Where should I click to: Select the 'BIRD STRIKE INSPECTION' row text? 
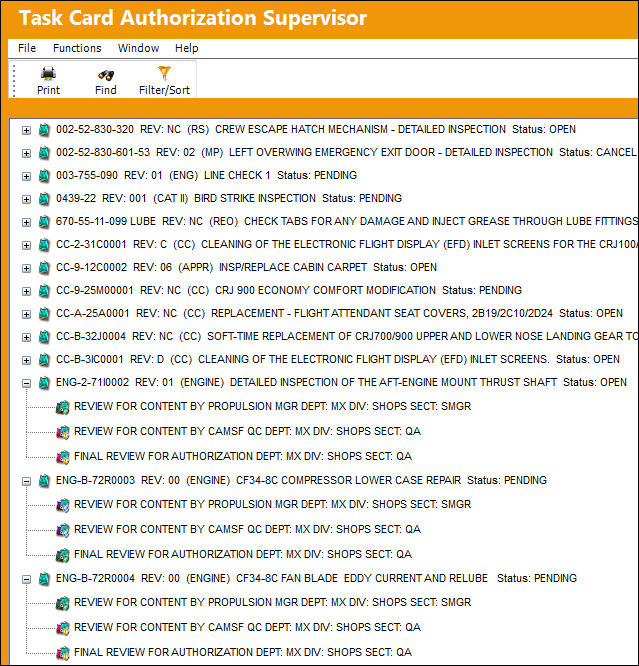coord(229,198)
